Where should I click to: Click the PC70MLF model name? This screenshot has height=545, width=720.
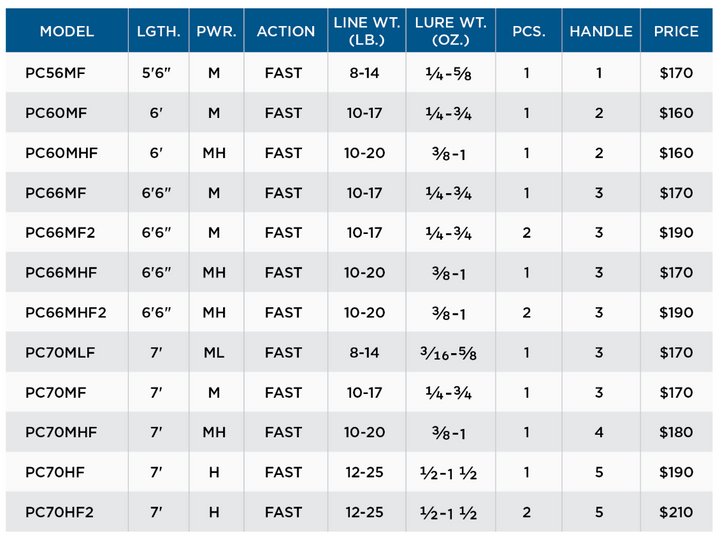tap(60, 353)
